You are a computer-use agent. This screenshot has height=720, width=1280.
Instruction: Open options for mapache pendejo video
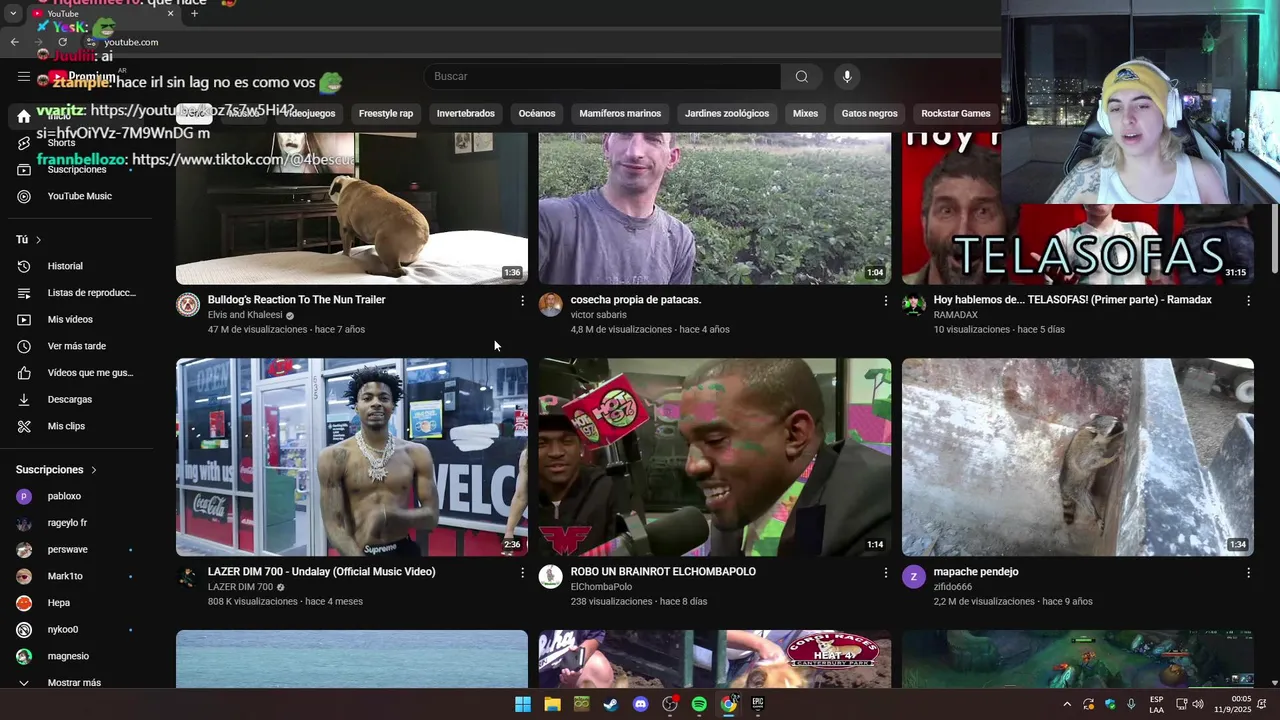point(1248,572)
